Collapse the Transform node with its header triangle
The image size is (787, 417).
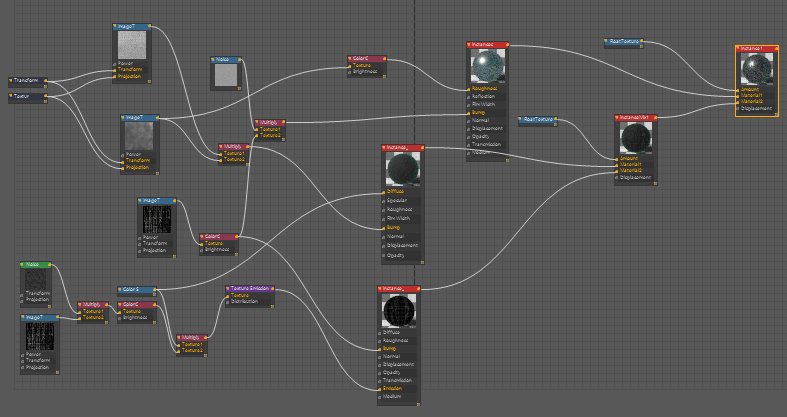pos(11,80)
